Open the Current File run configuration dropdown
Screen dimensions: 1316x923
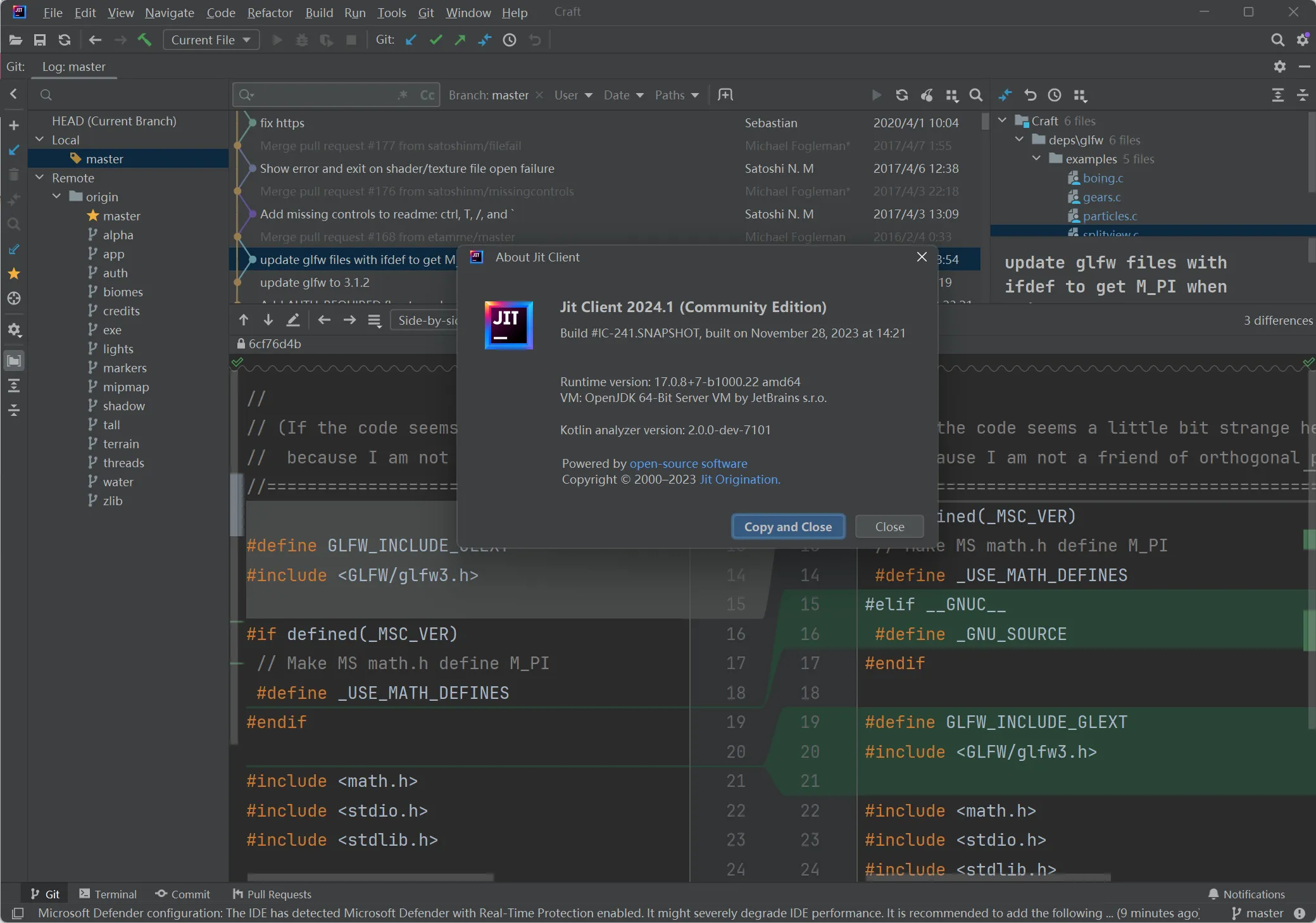click(x=211, y=40)
